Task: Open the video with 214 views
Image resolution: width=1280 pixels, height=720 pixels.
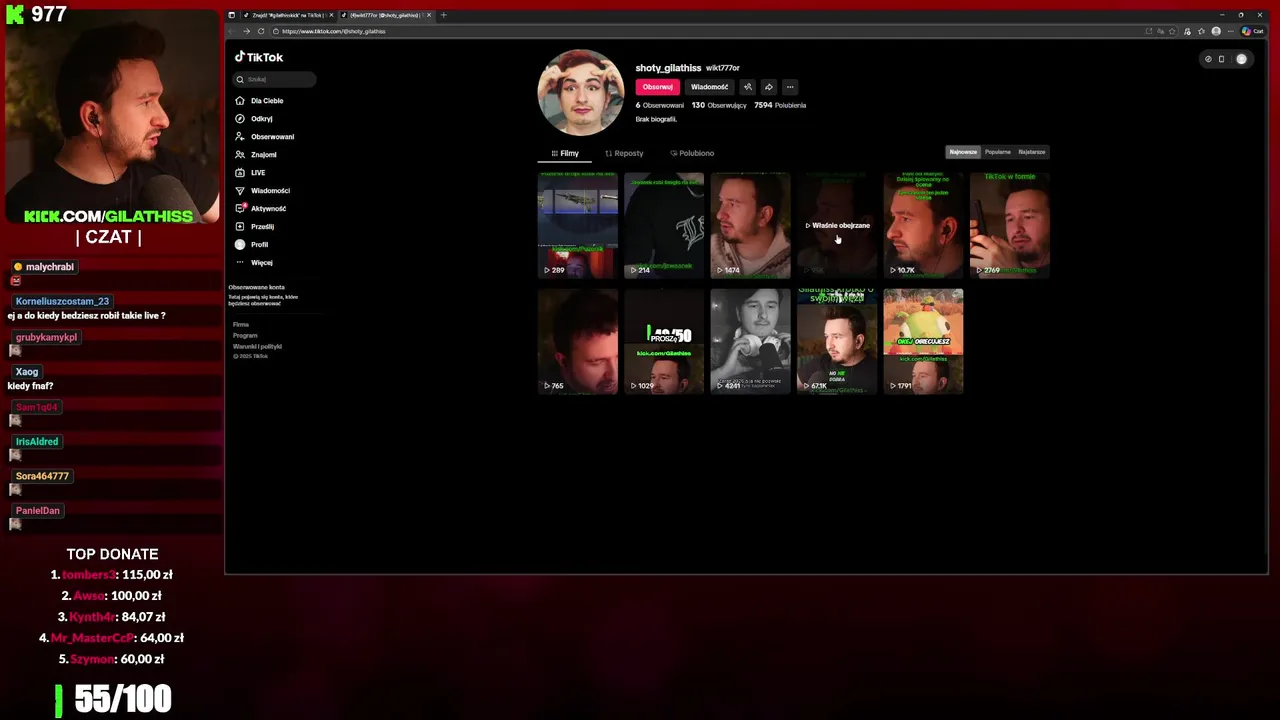Action: pos(664,225)
